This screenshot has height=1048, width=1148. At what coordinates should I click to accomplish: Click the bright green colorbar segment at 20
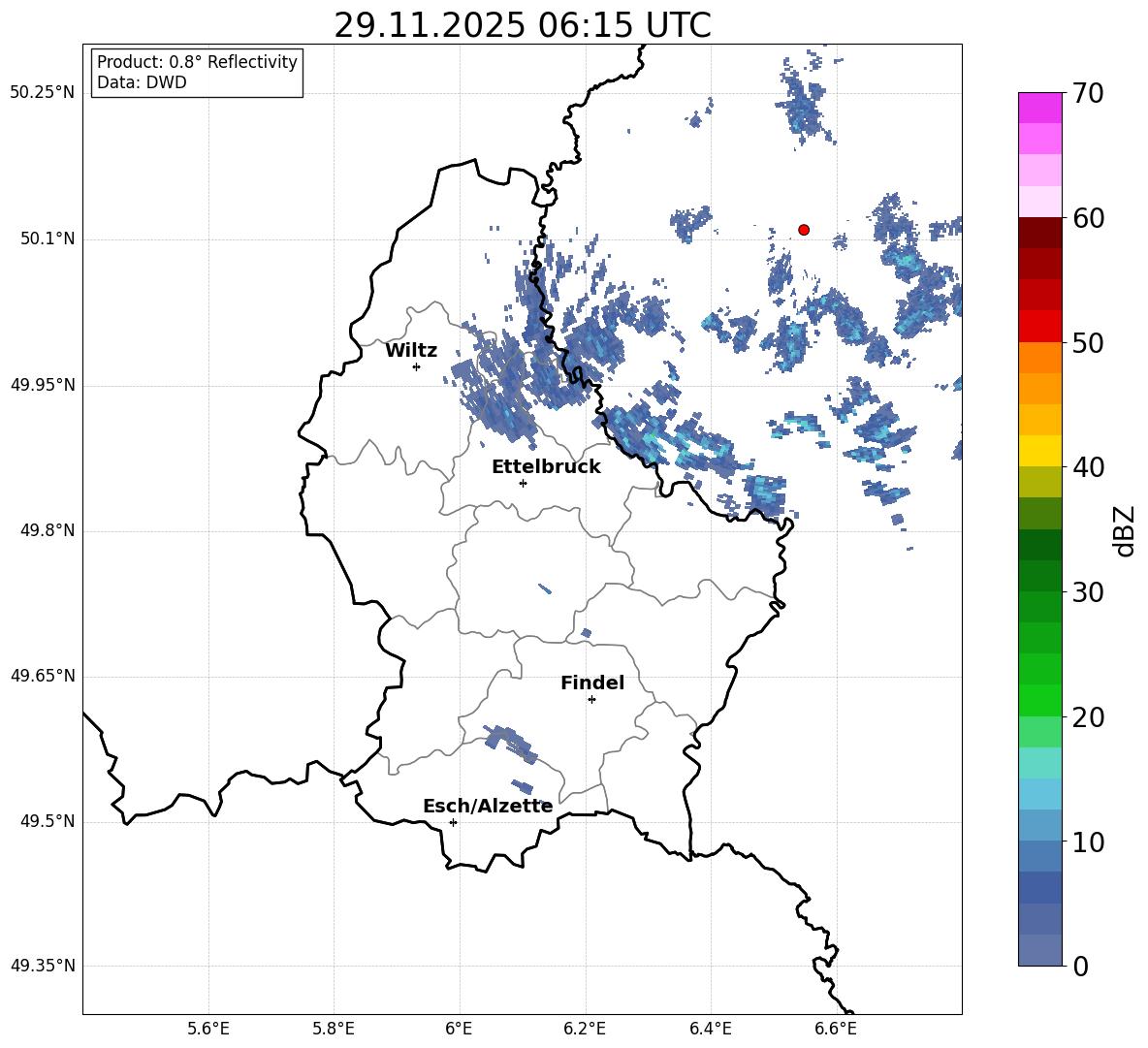point(1040,700)
